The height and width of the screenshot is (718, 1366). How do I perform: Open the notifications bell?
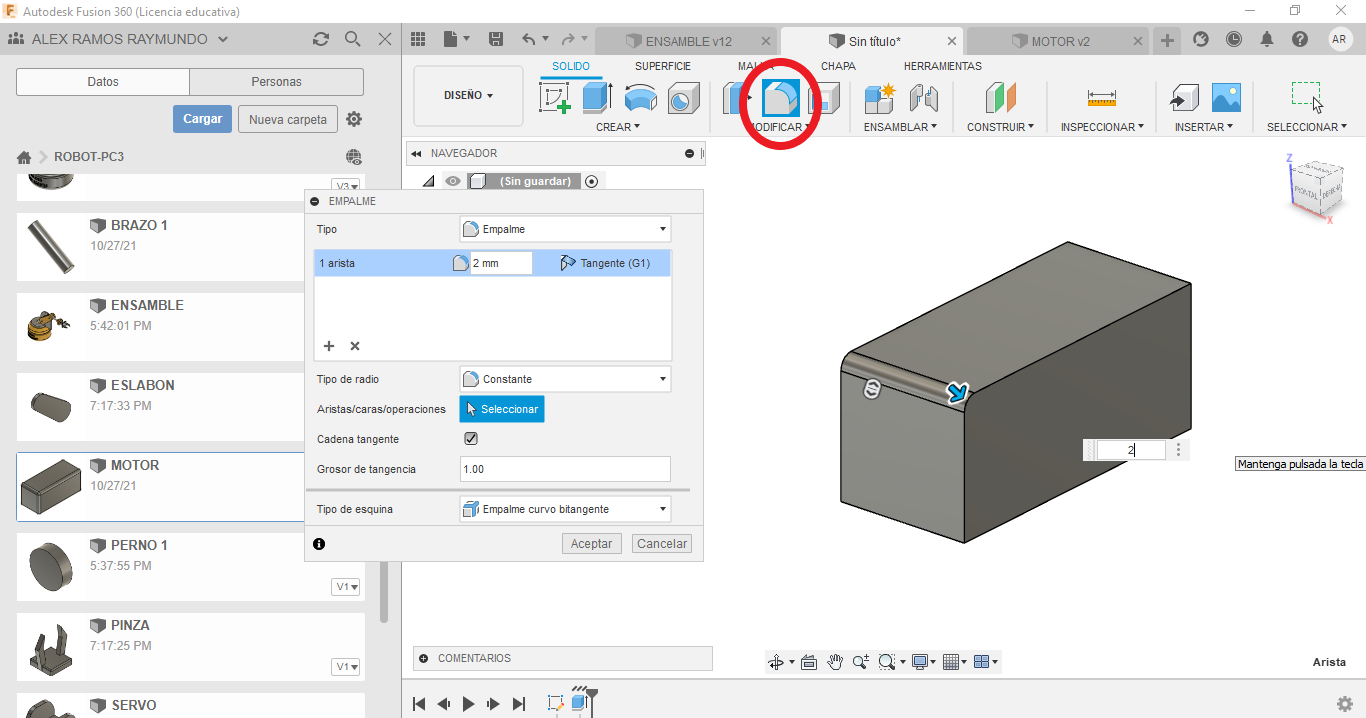click(1267, 39)
